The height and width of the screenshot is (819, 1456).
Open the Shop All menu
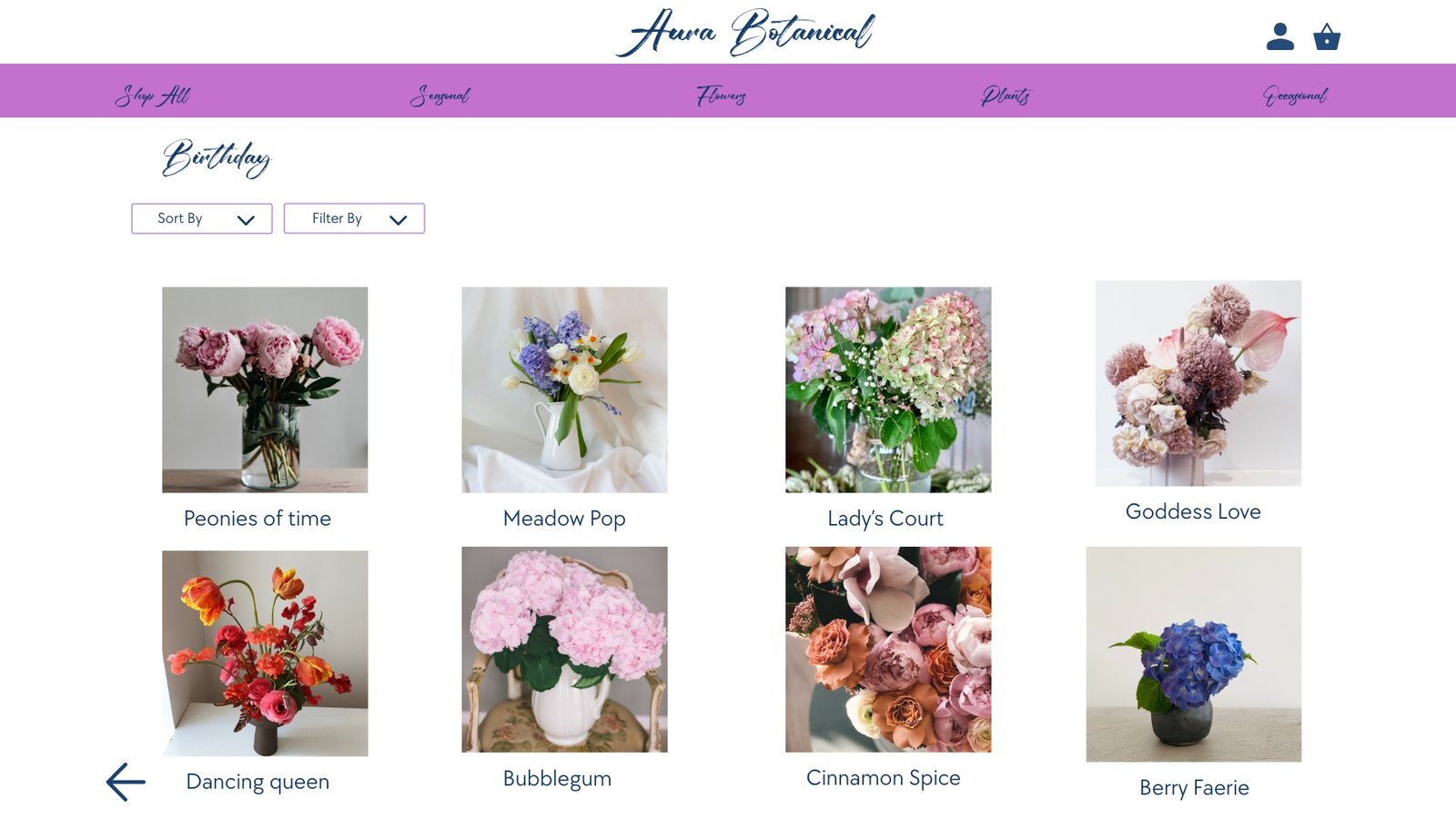tap(152, 96)
